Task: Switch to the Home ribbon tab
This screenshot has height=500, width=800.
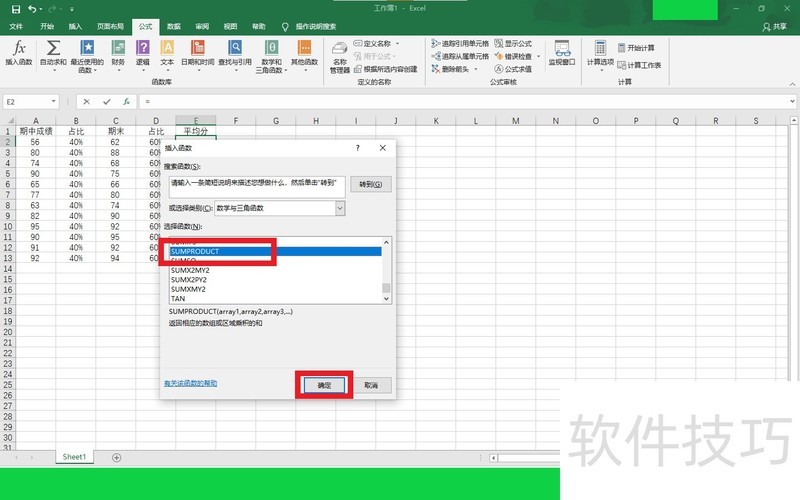Action: (47, 27)
